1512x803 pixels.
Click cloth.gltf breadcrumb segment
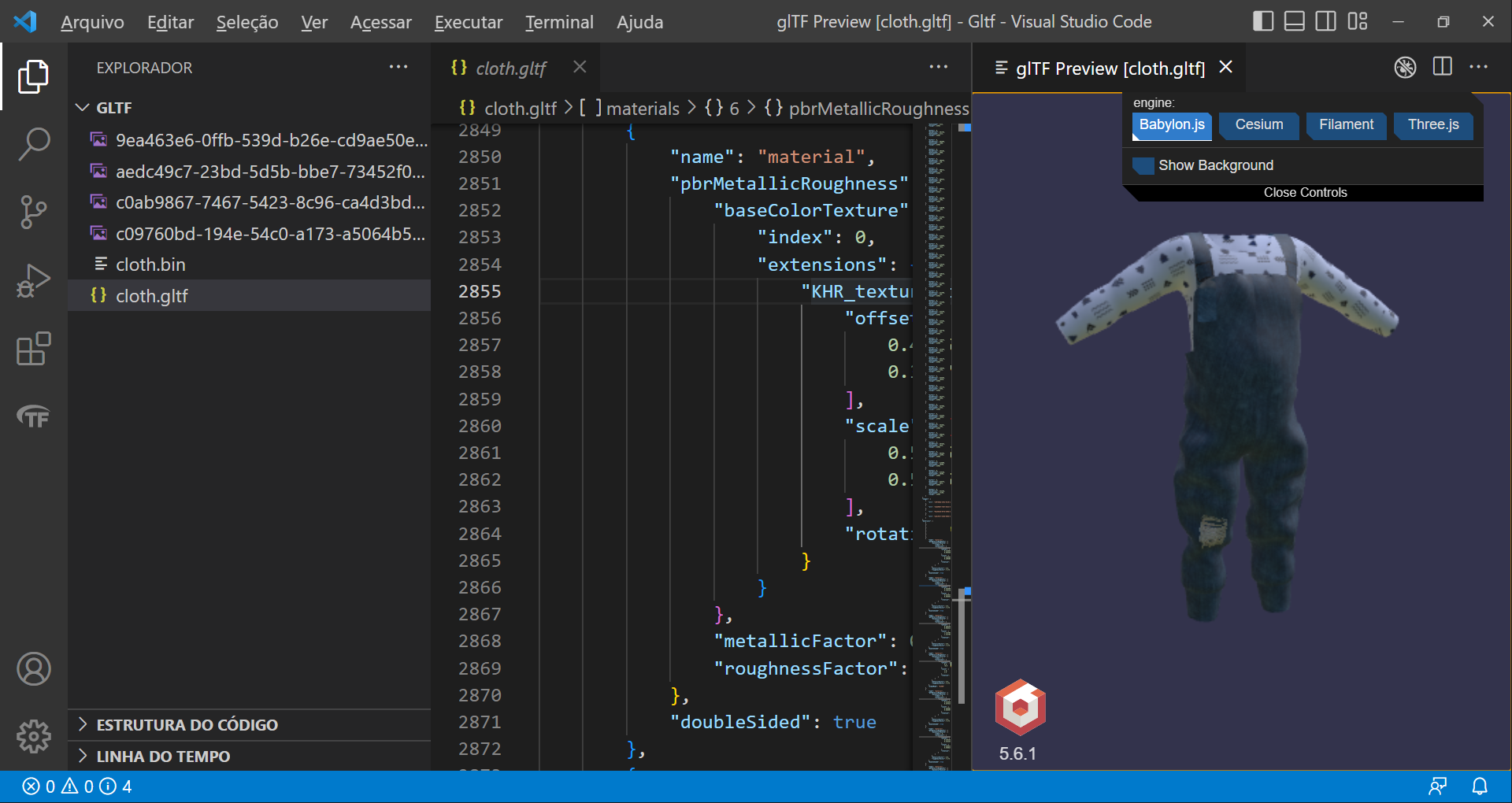pyautogui.click(x=509, y=109)
